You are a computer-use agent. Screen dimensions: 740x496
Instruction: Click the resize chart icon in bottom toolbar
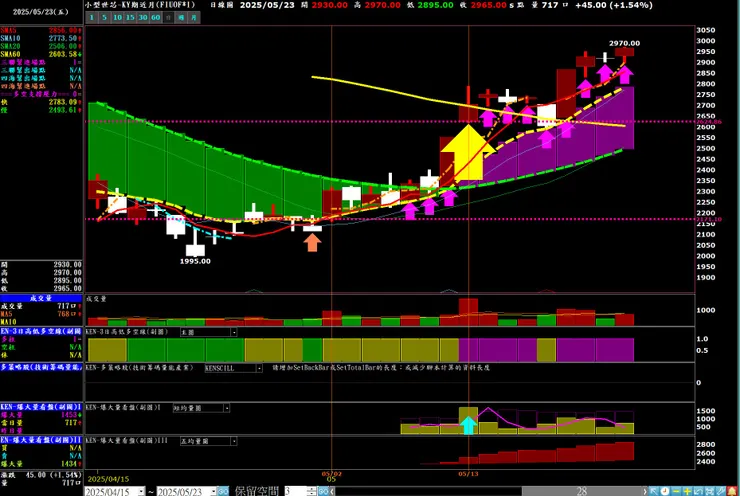pos(698,491)
